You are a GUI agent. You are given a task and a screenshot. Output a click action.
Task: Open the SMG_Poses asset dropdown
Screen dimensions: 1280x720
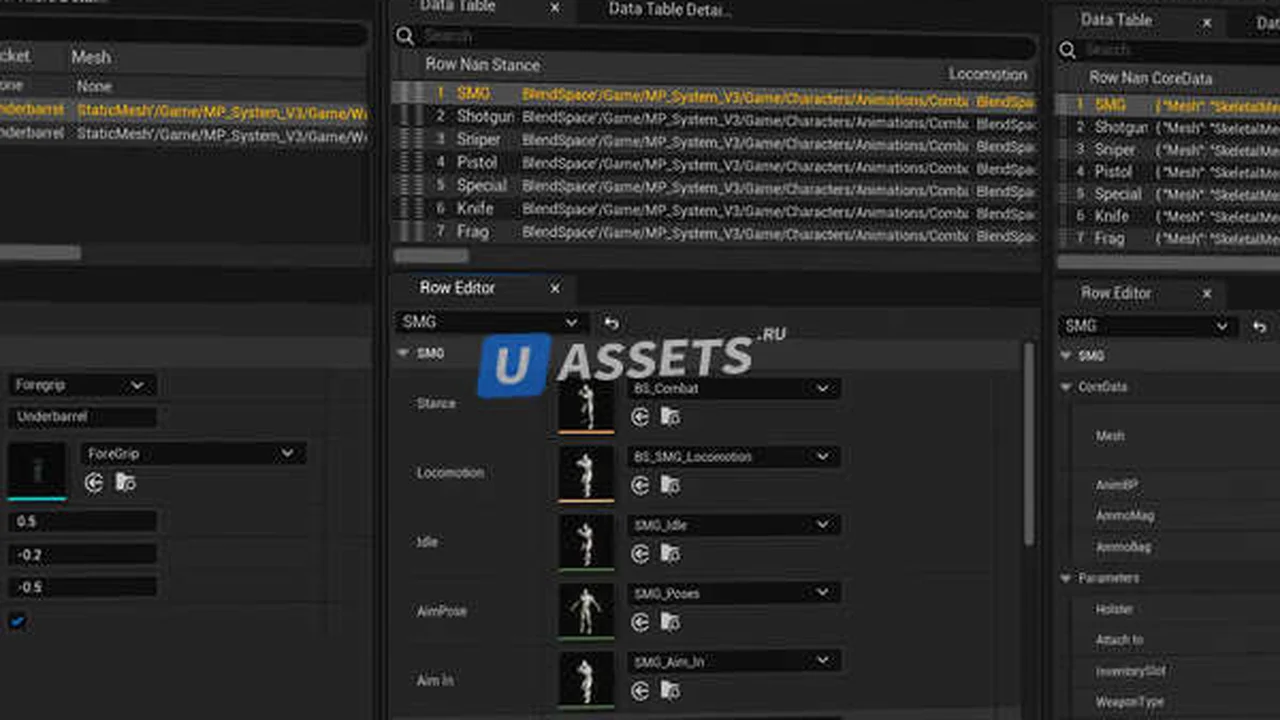[733, 593]
